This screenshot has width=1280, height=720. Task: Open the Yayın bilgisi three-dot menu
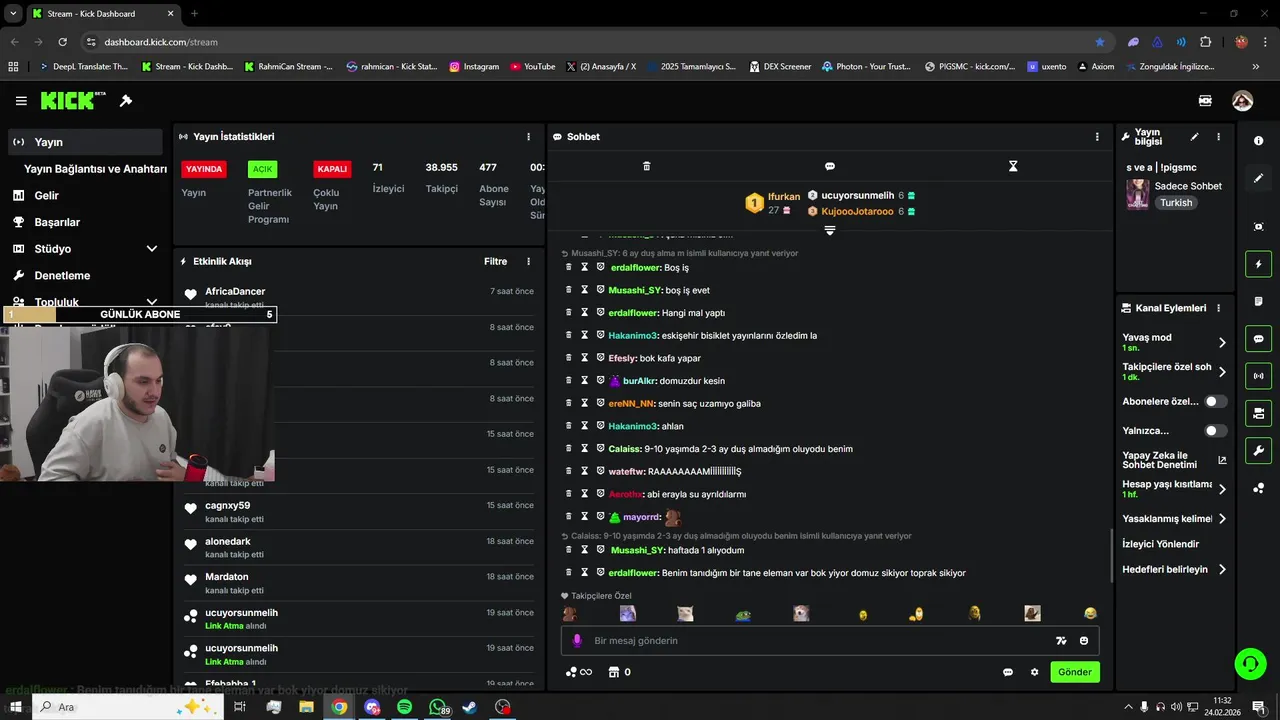click(x=1218, y=137)
